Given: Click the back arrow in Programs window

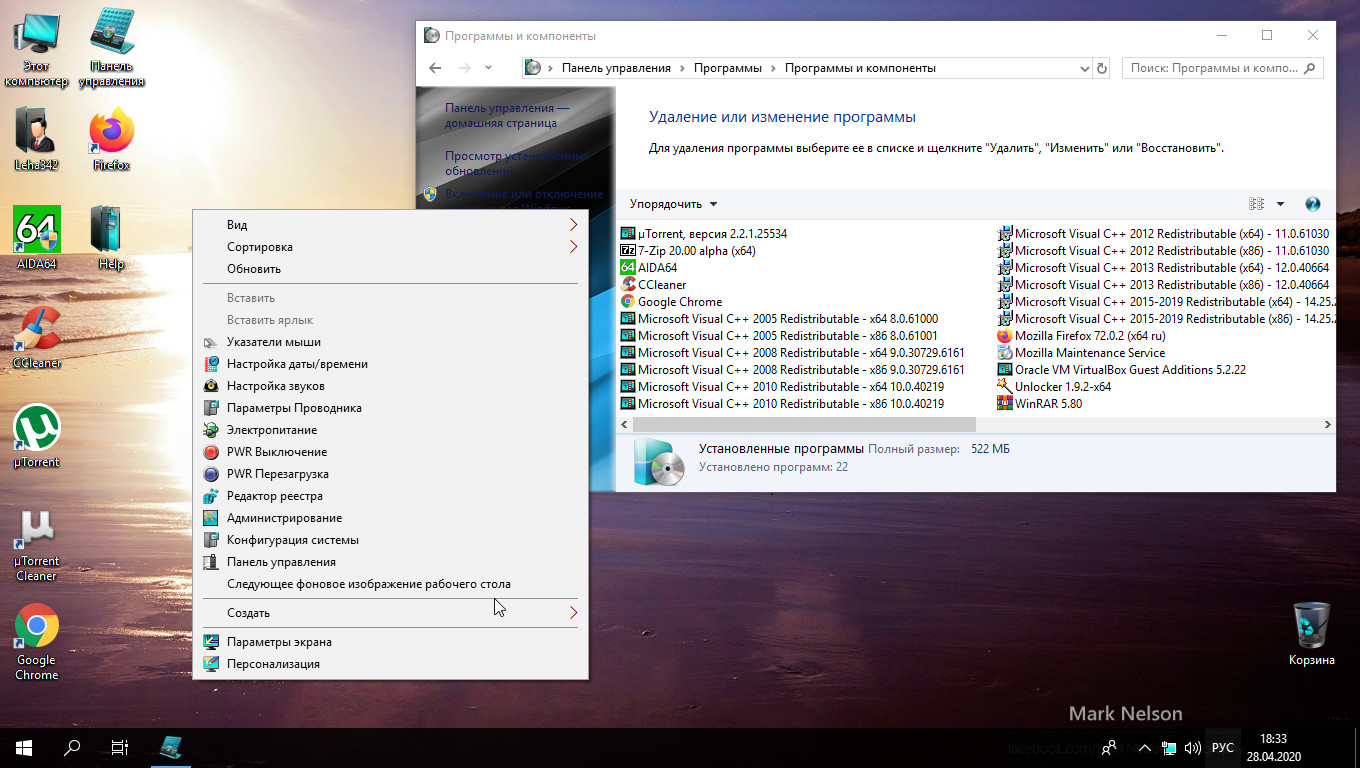Looking at the screenshot, I should tap(435, 68).
